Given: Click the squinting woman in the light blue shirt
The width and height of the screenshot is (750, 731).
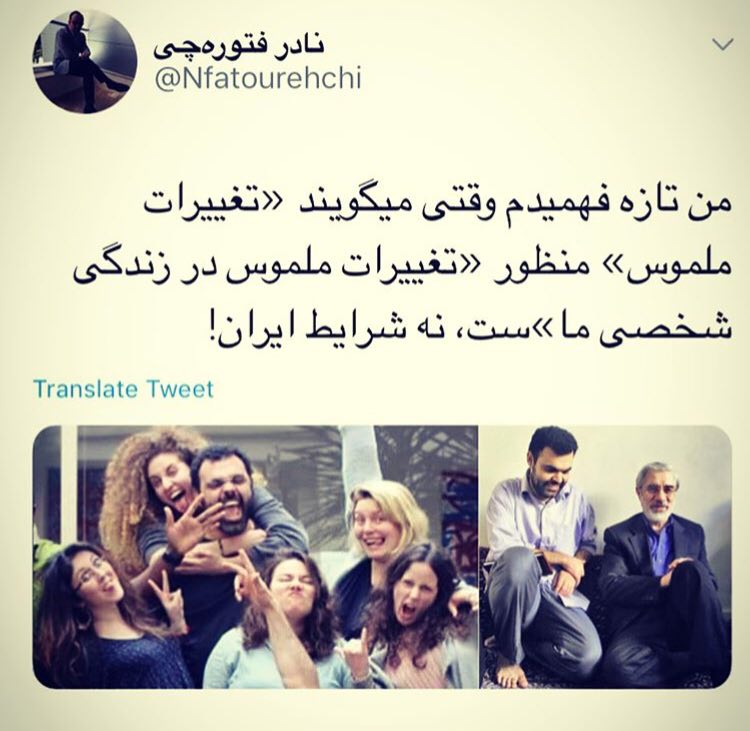Looking at the screenshot, I should point(287,622).
